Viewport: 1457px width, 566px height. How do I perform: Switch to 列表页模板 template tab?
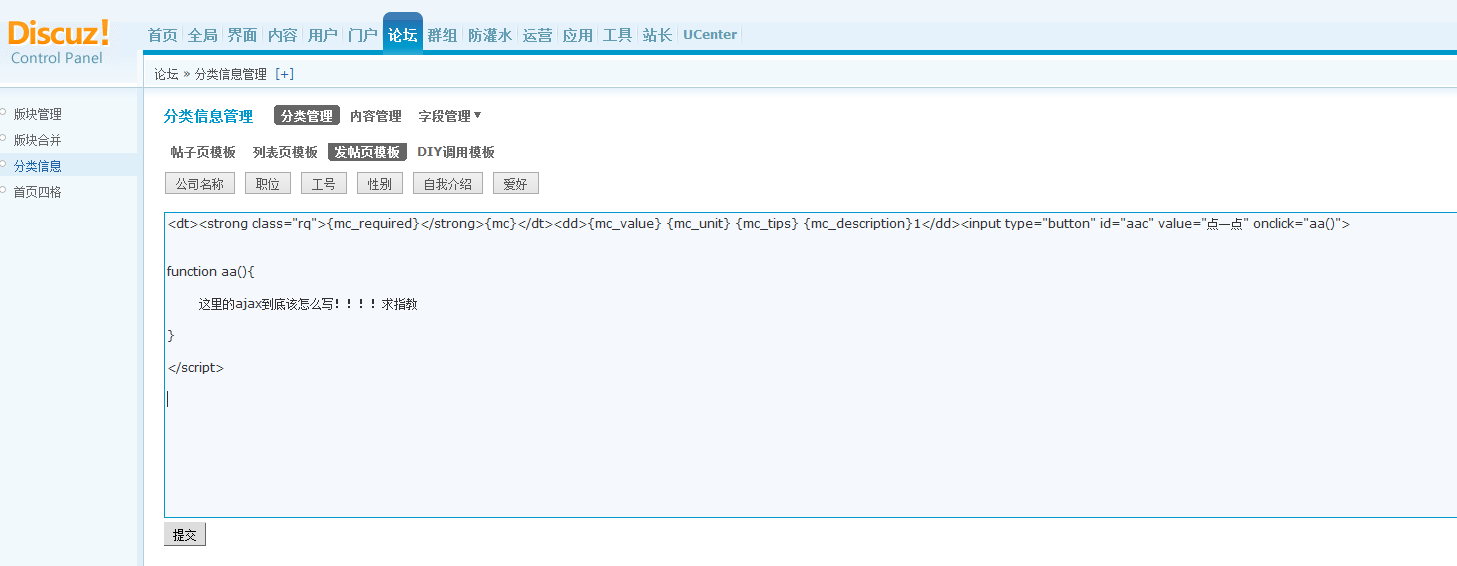click(285, 152)
